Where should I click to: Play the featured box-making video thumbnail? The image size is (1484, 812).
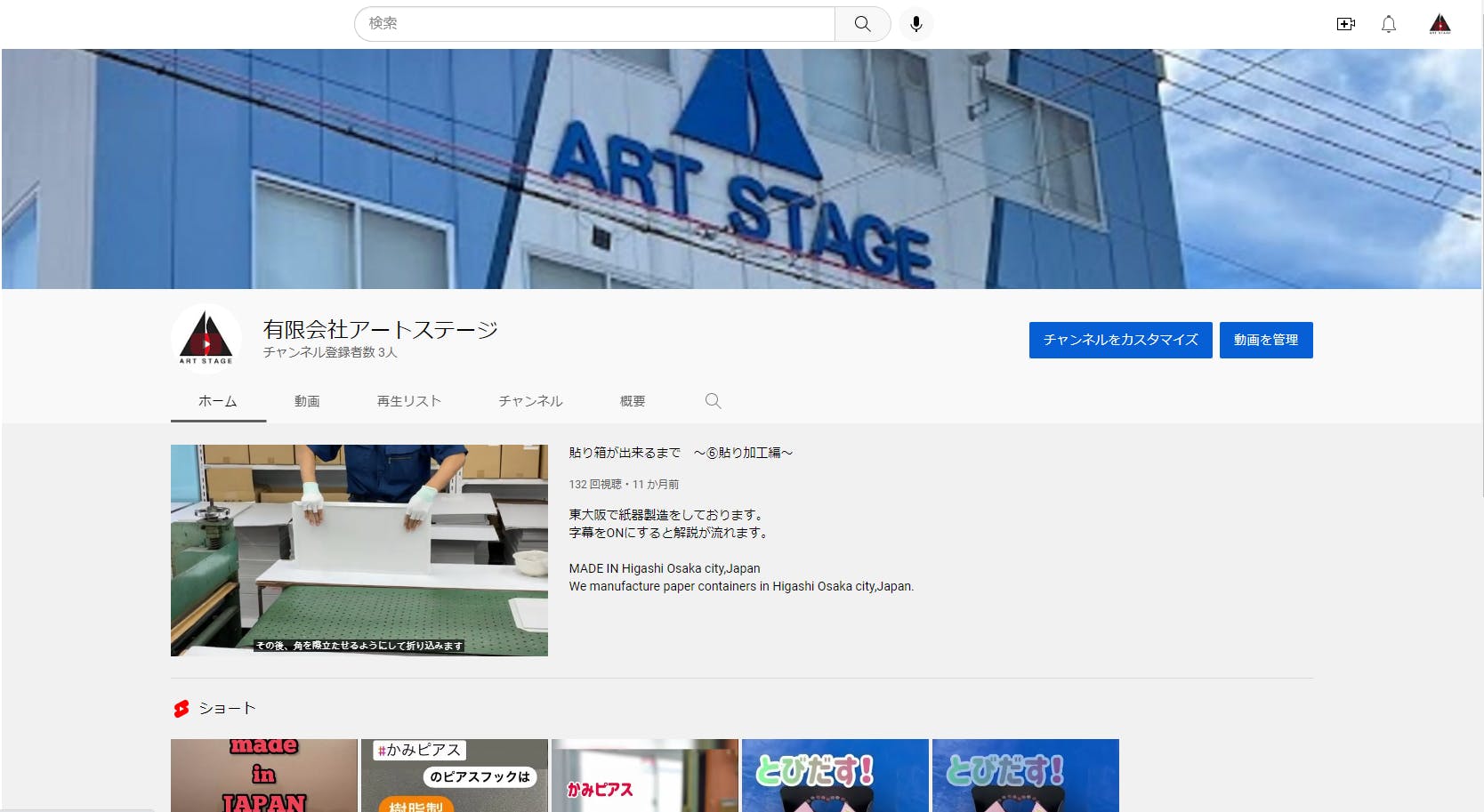tap(359, 550)
